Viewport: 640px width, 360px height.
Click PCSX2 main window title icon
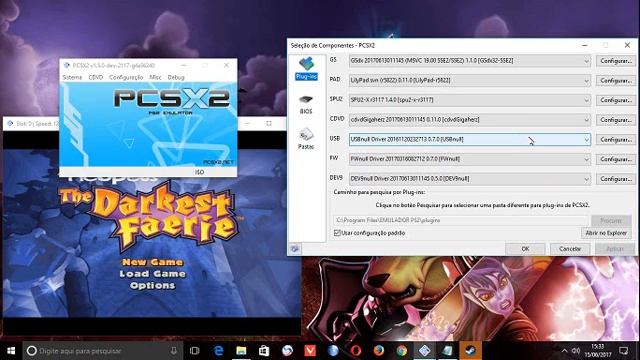67,65
